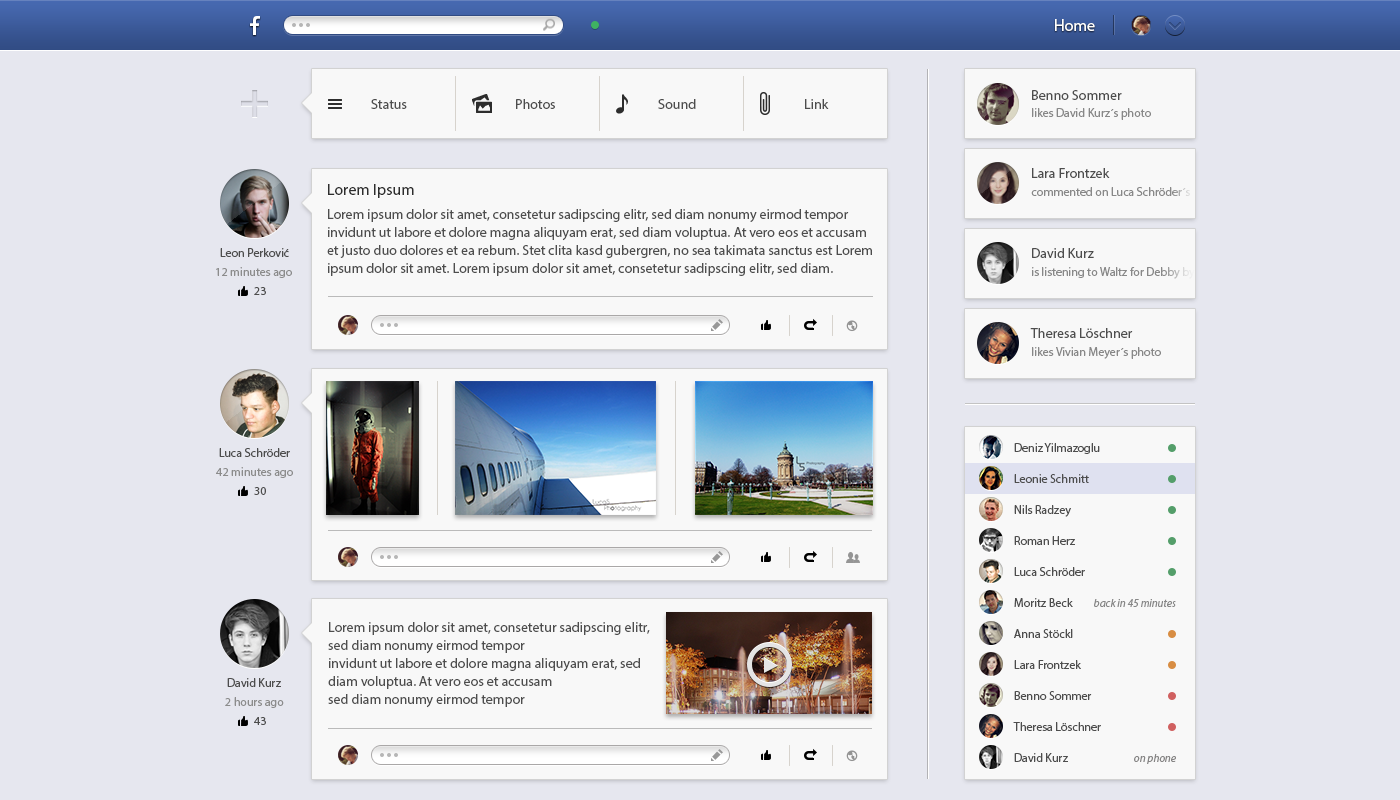1400x800 pixels.
Task: Click pencil icon in photo post comment box
Action: click(x=717, y=557)
